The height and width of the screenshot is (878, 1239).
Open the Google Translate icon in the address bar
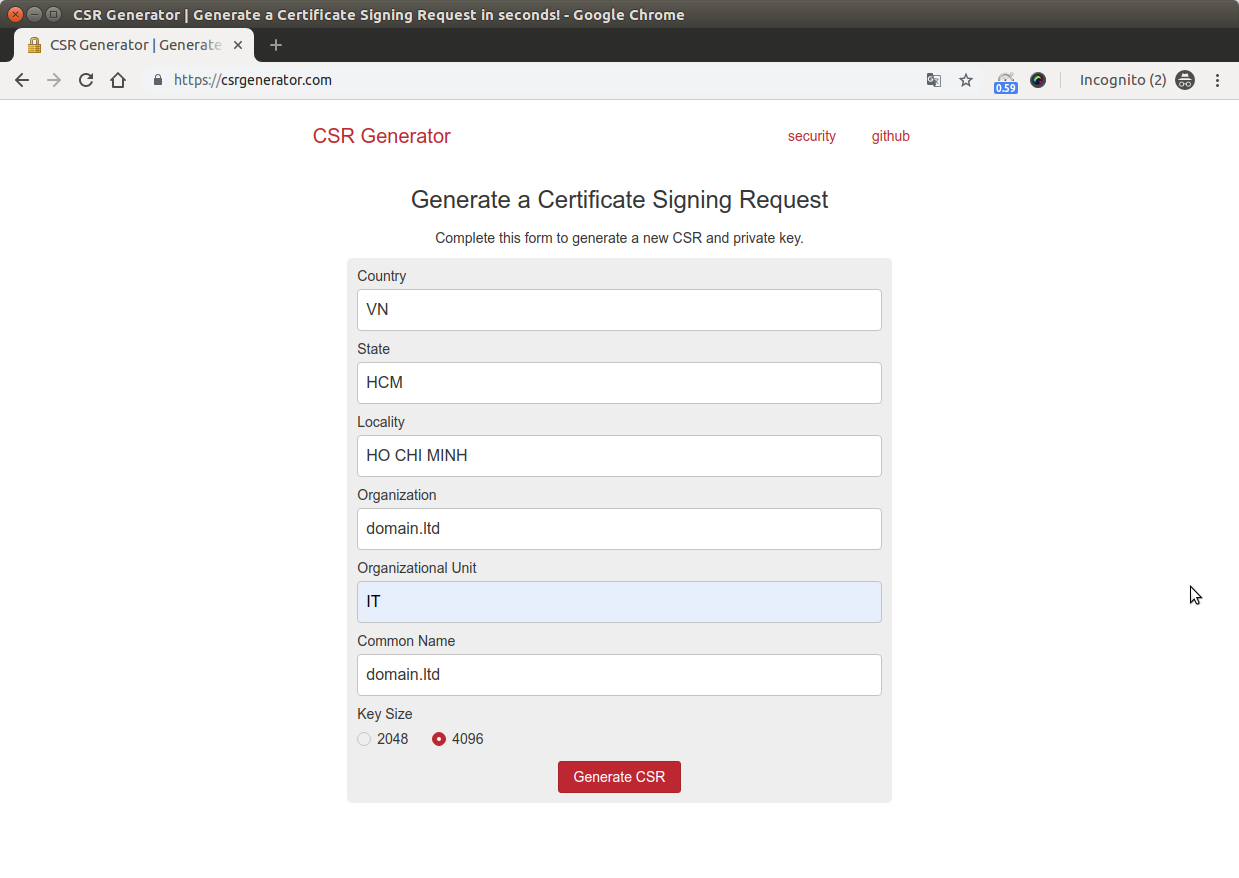point(933,80)
